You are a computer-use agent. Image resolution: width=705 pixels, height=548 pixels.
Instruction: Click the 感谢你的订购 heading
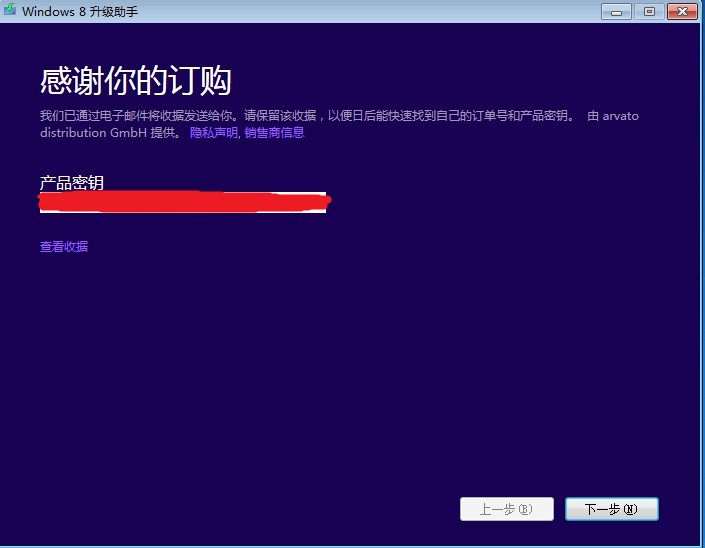coord(136,80)
